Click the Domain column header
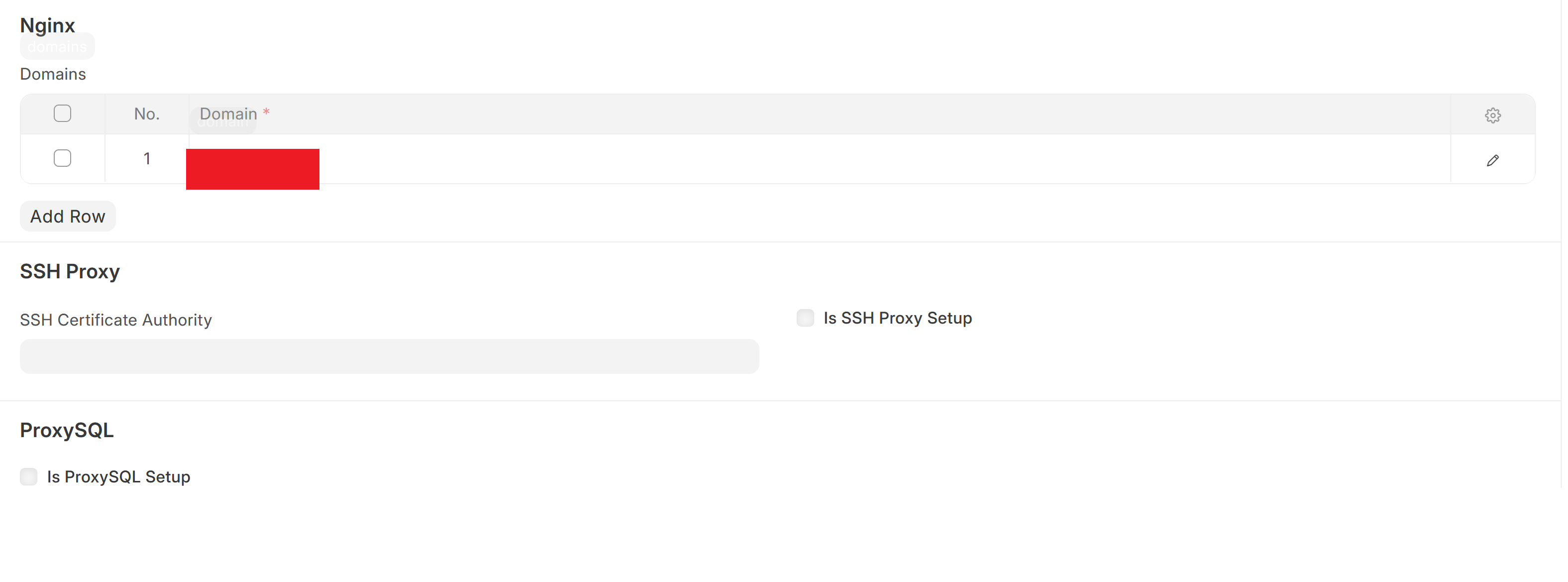 tap(229, 114)
